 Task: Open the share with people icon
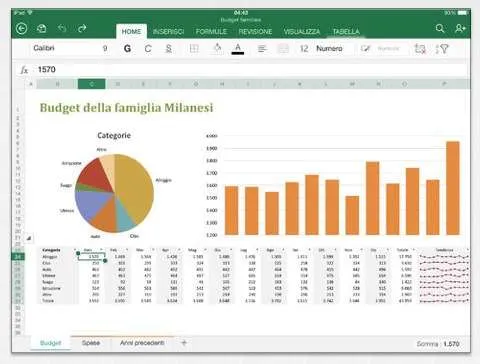(x=460, y=28)
